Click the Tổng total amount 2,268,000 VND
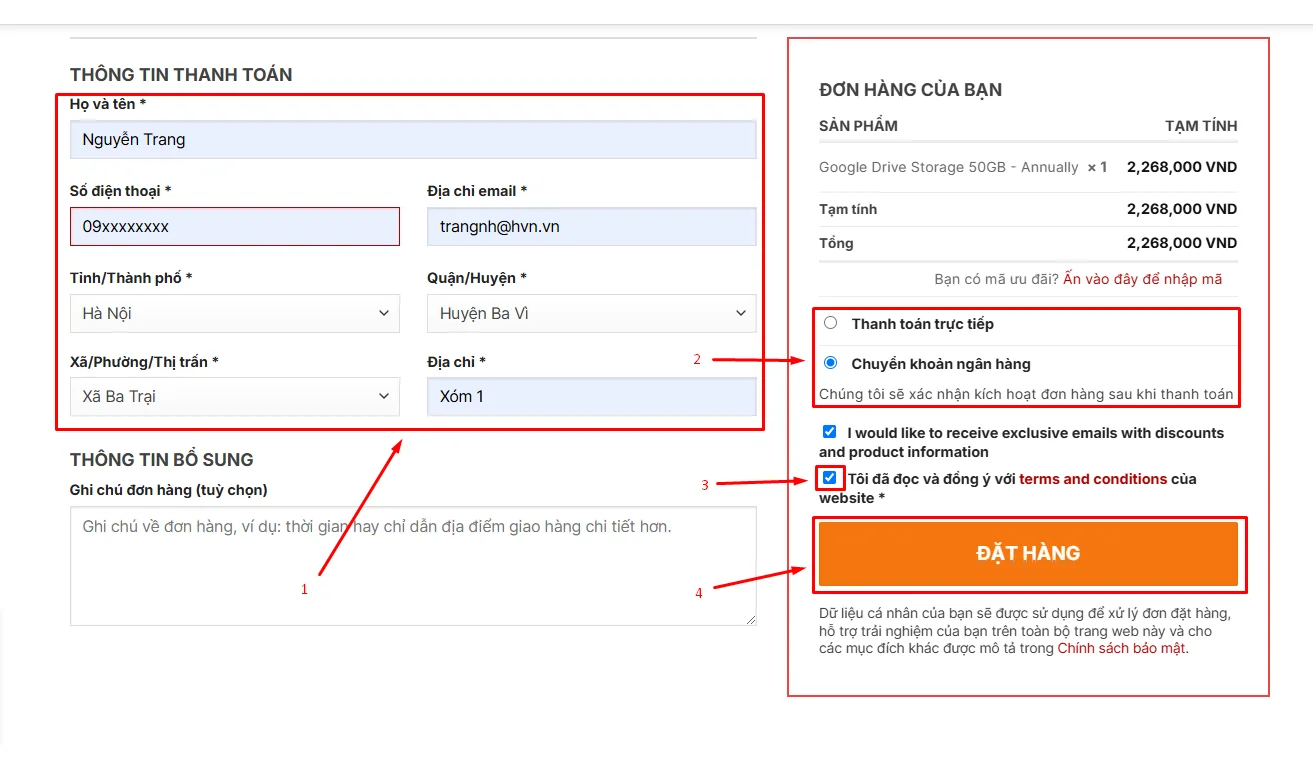Viewport: 1313px width, 777px height. click(1181, 243)
